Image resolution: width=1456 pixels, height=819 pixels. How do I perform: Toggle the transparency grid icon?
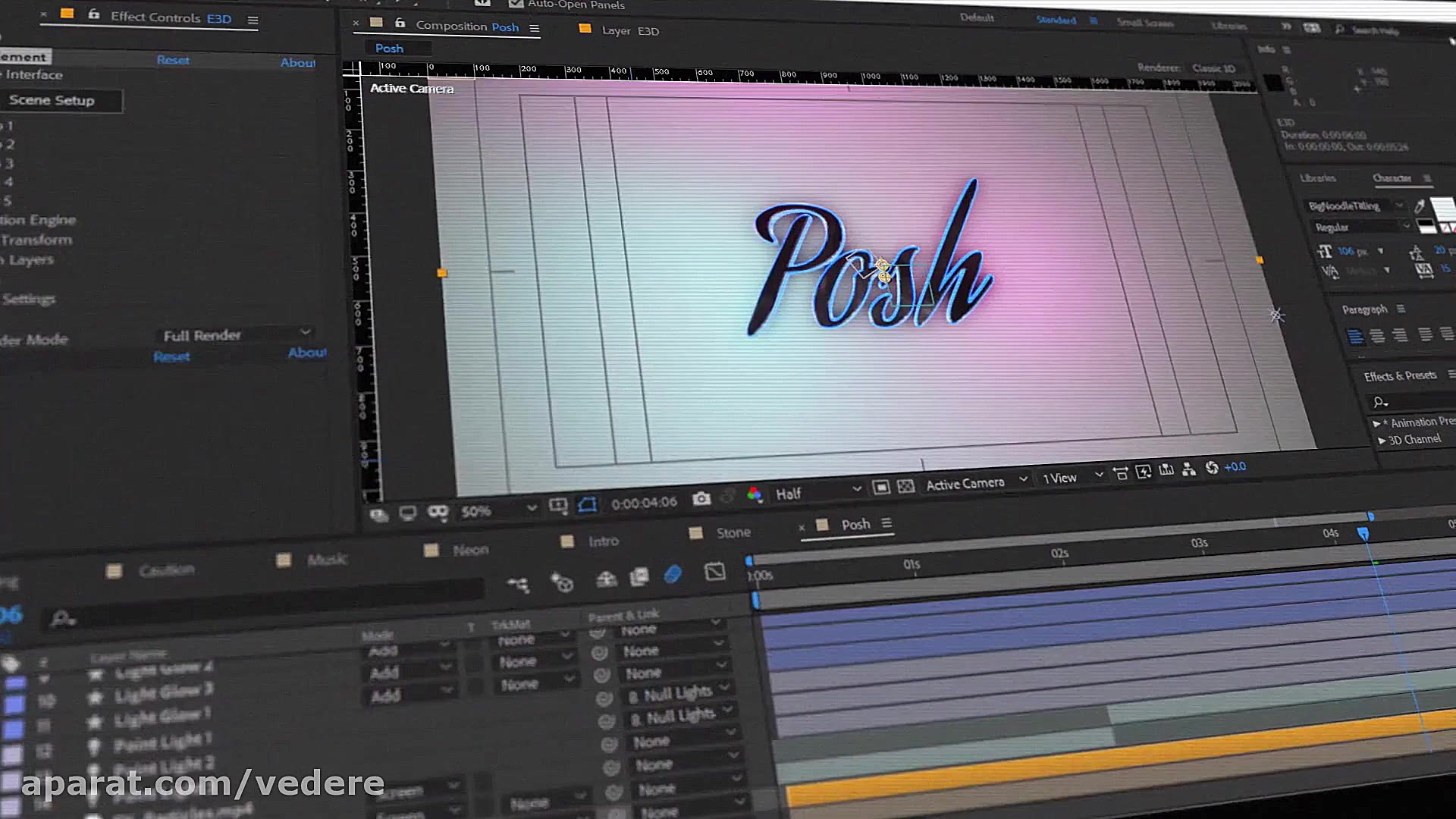[x=905, y=486]
